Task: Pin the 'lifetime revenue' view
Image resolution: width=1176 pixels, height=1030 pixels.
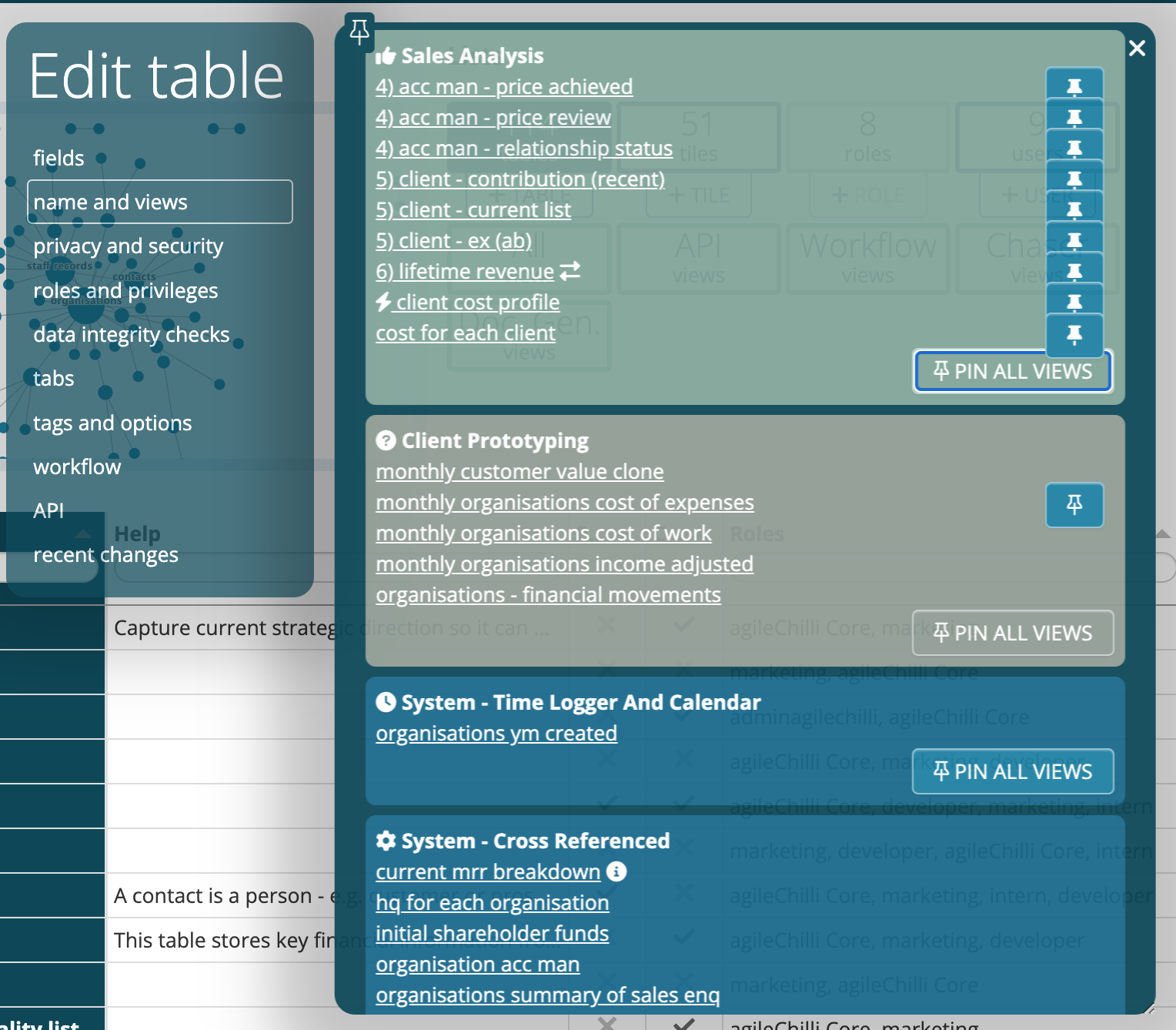Action: [x=1074, y=272]
